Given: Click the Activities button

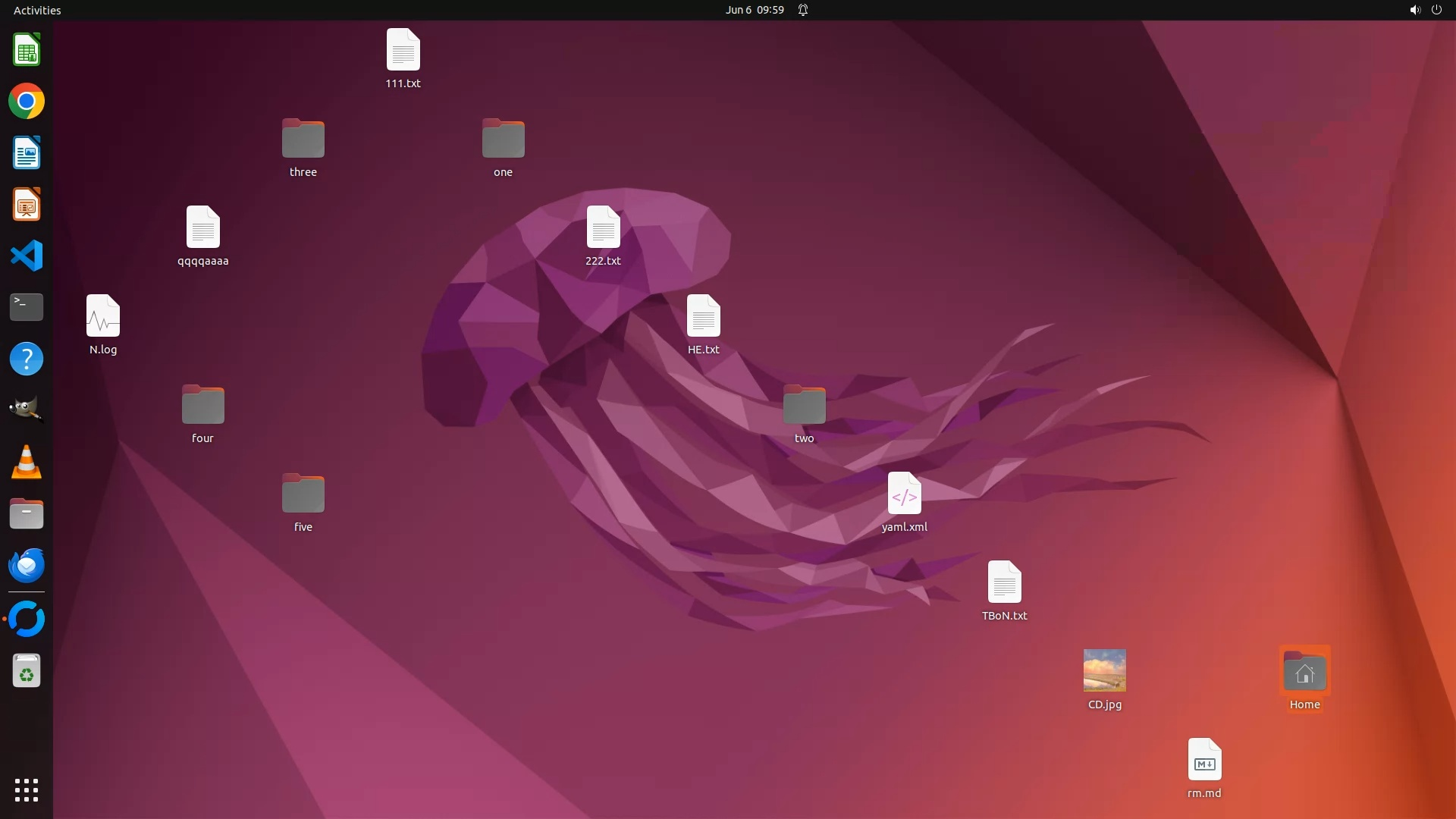Looking at the screenshot, I should (37, 10).
